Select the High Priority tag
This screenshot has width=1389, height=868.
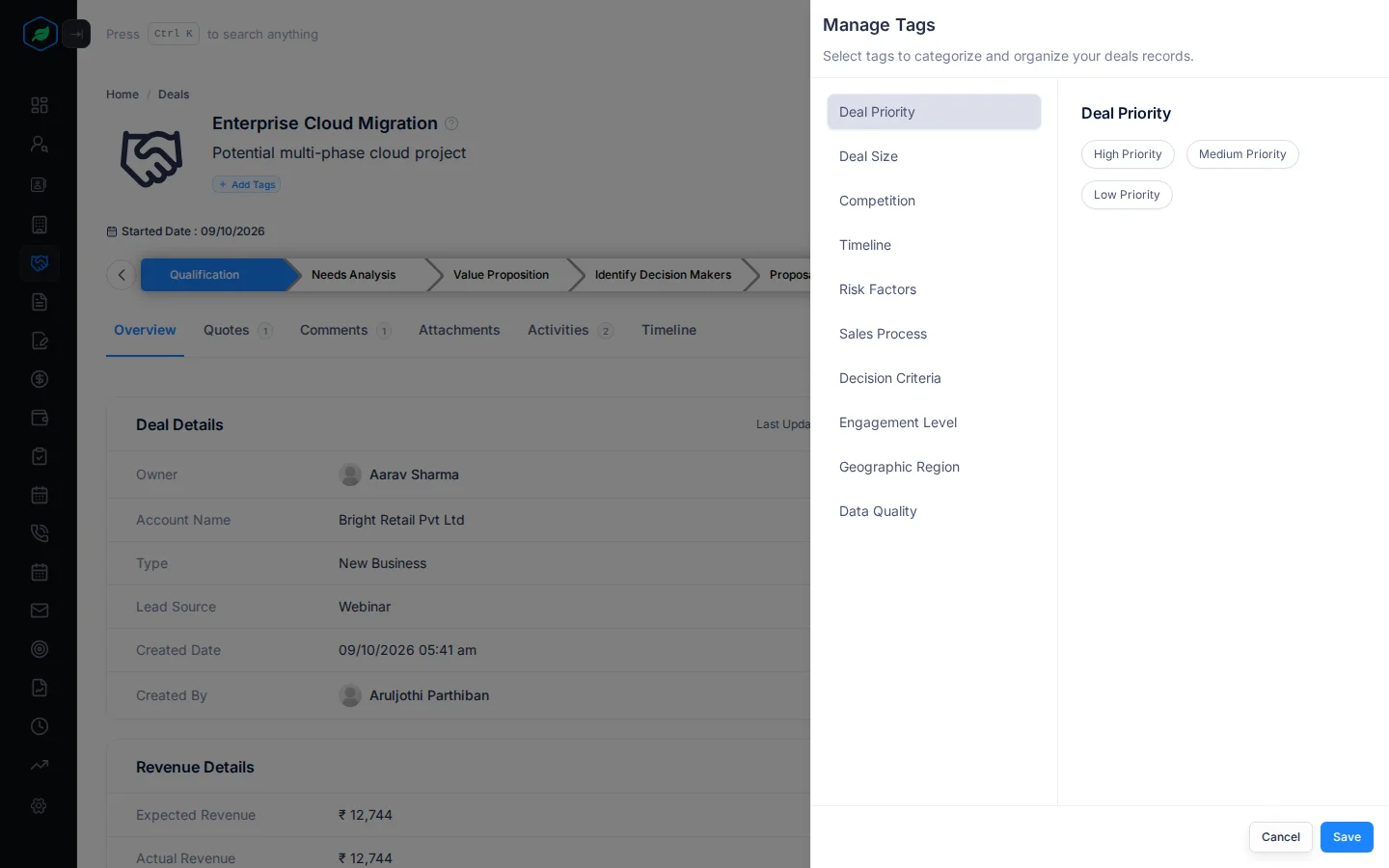[1128, 154]
